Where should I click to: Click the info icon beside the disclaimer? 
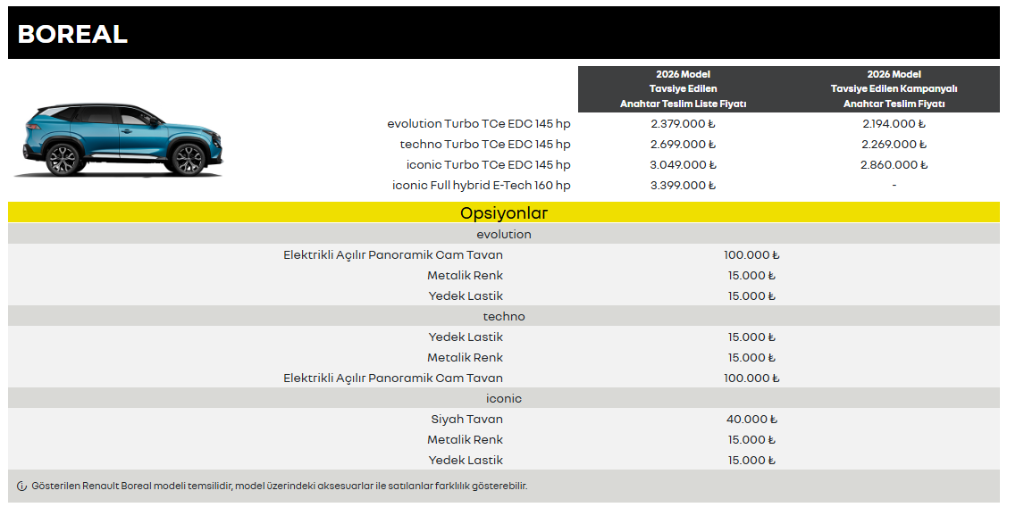point(22,486)
